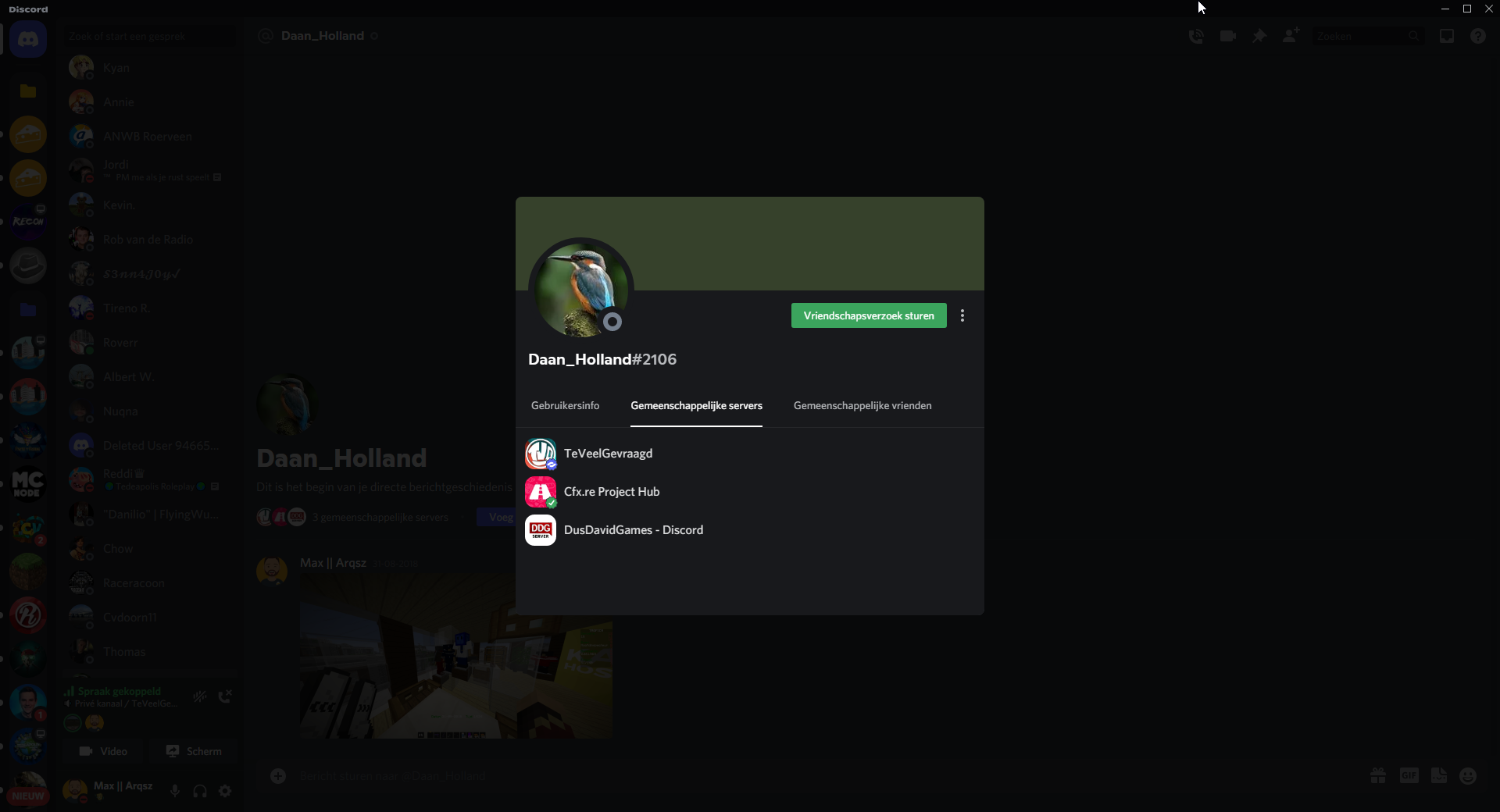Start a voice call with Daan_Holland
The height and width of the screenshot is (812, 1500).
1195,36
